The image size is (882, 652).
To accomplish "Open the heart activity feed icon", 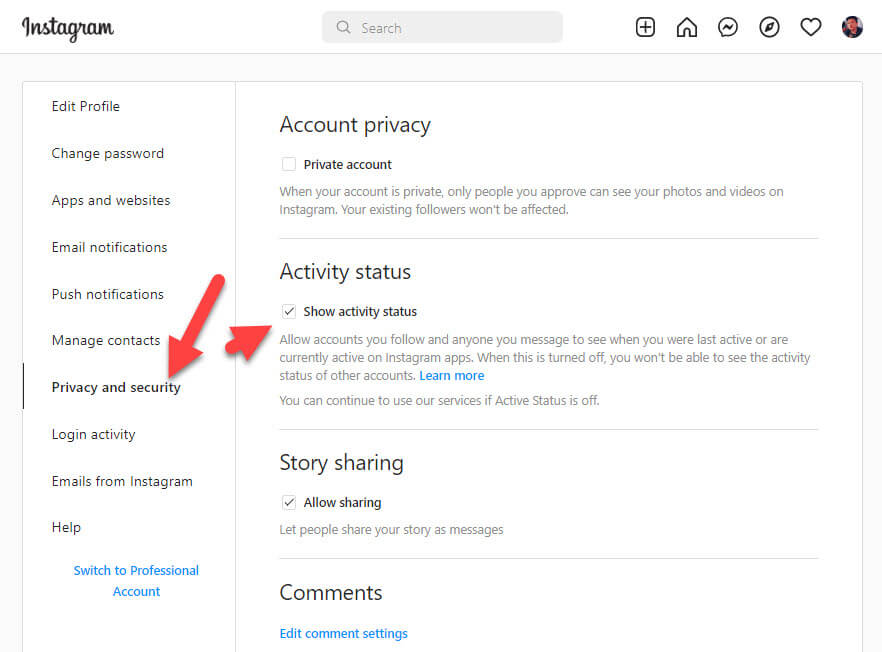I will pos(811,28).
